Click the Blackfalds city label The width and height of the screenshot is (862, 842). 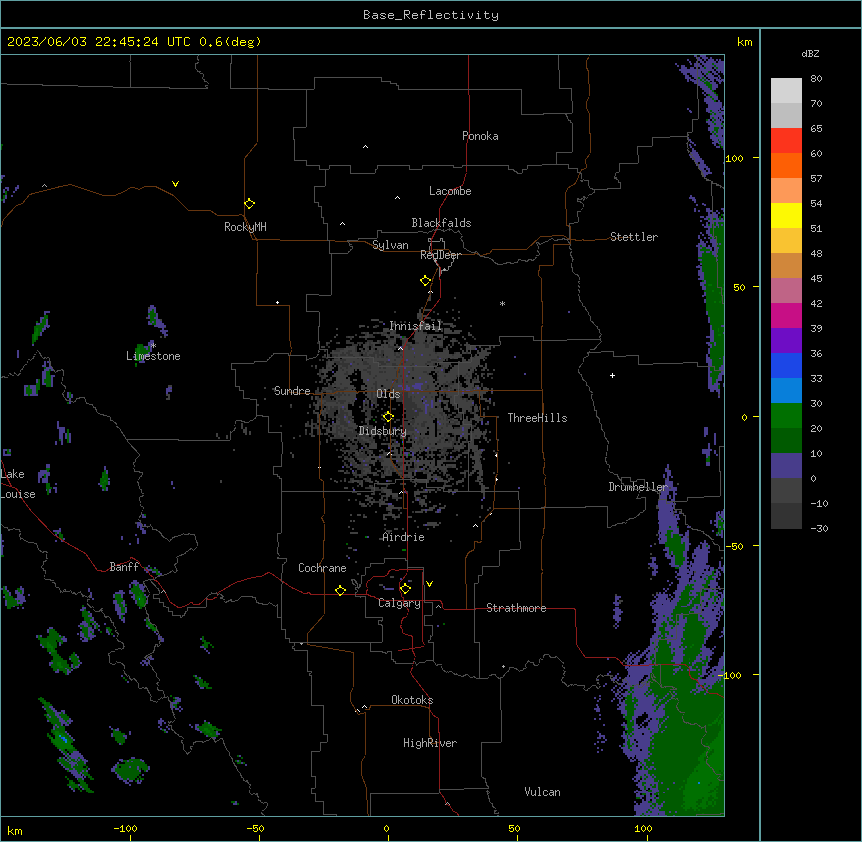point(441,223)
